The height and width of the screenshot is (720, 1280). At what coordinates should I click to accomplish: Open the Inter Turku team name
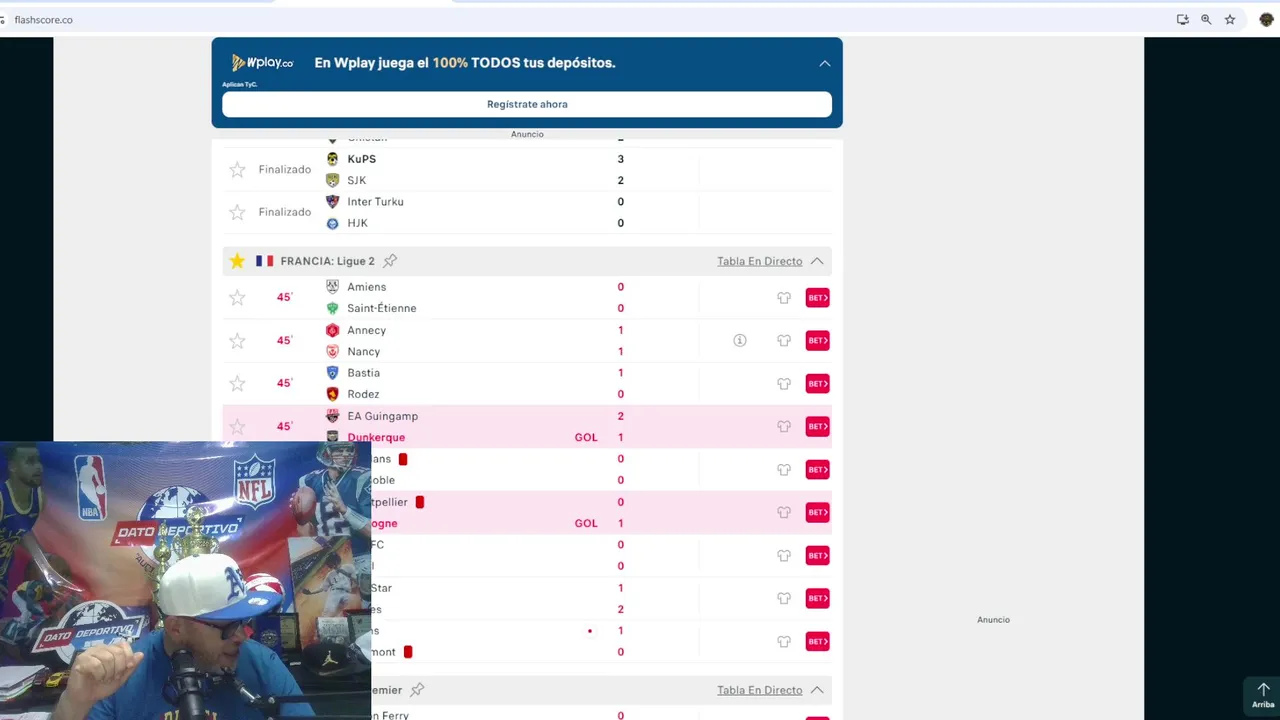(x=375, y=201)
